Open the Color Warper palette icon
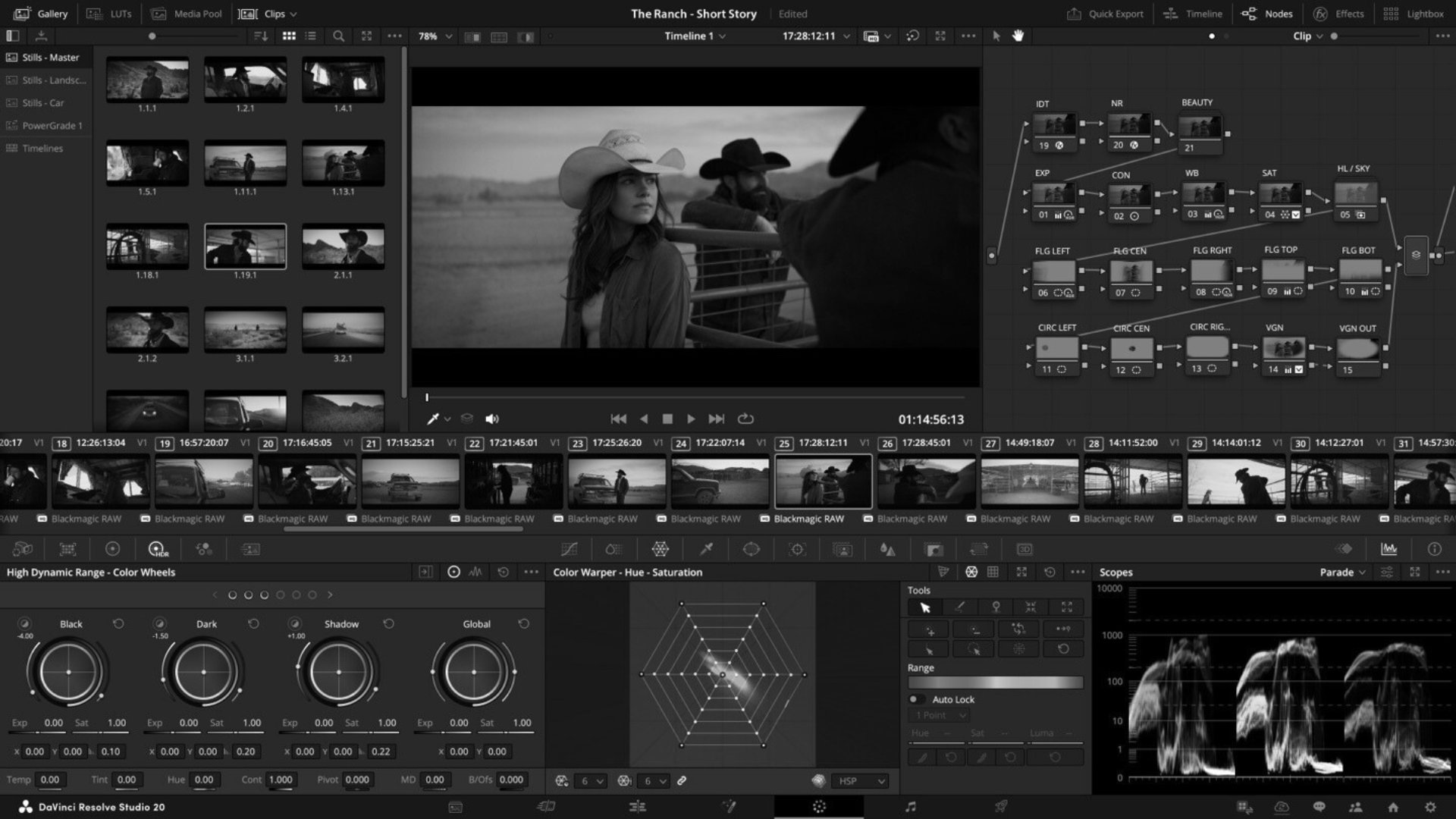The image size is (1456, 819). (660, 549)
